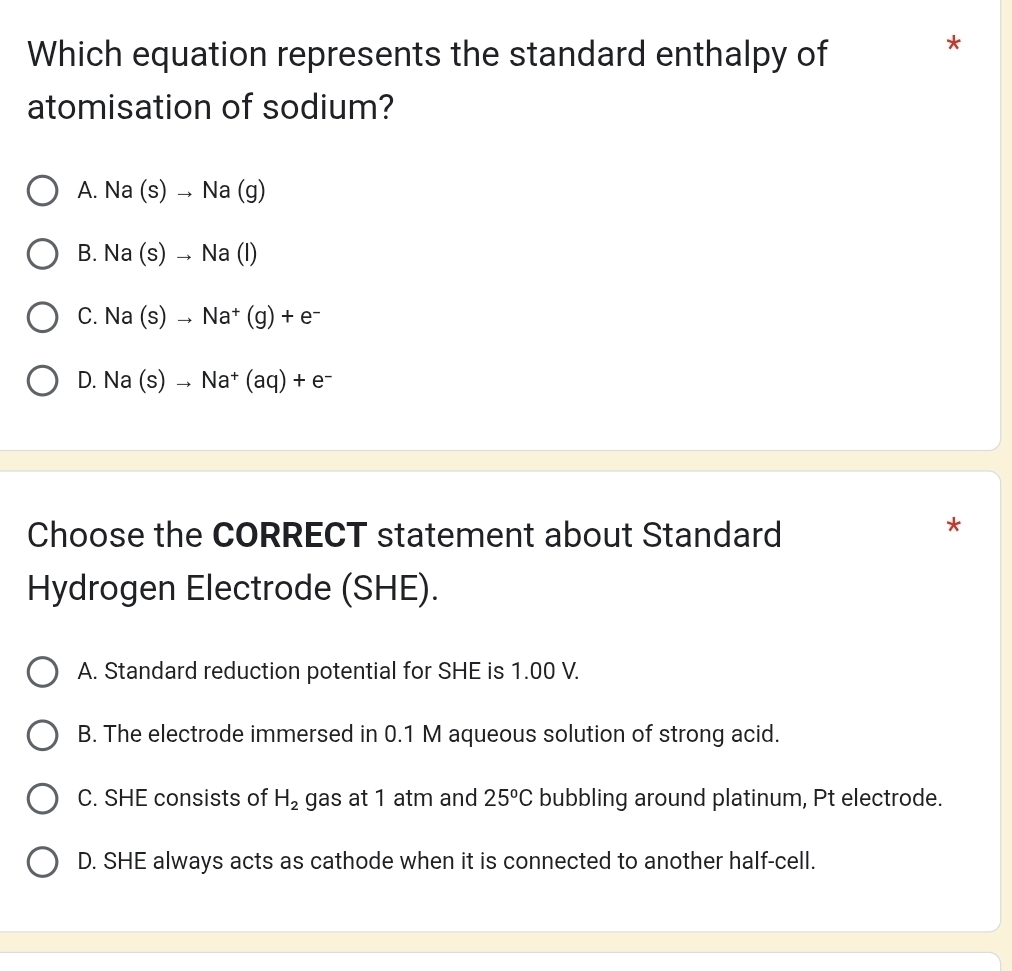Select radio button for SHE always cathode

41,861
